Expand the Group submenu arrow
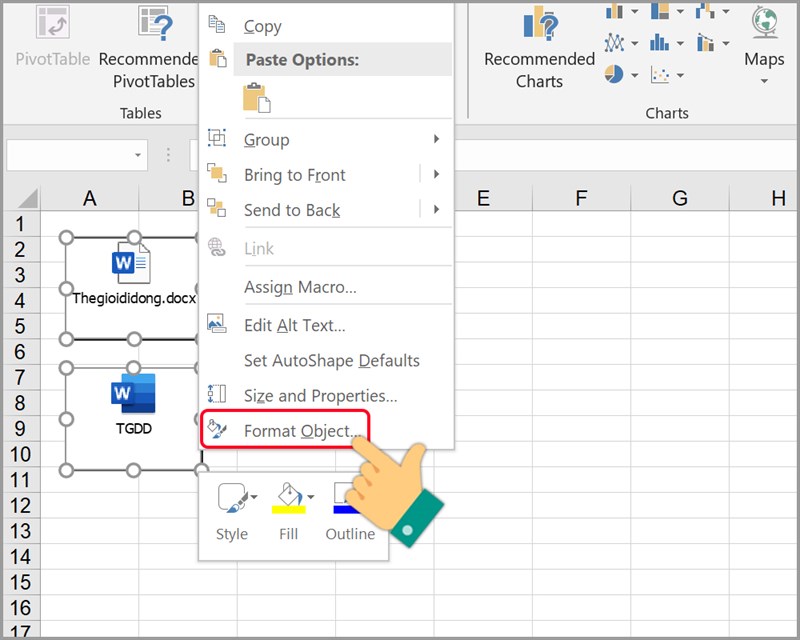 tap(436, 139)
